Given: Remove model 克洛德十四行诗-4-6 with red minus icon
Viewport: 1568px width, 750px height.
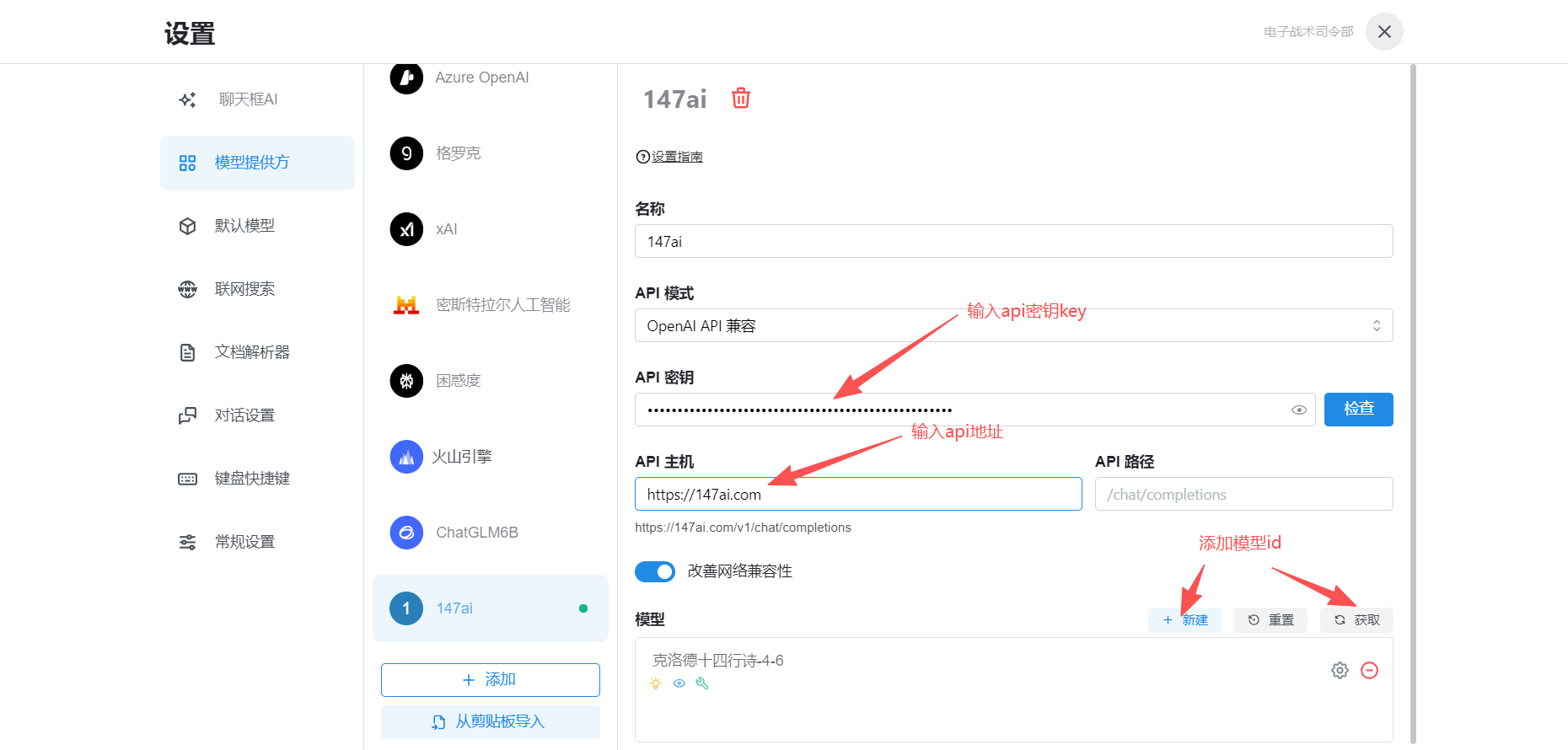Looking at the screenshot, I should pyautogui.click(x=1370, y=670).
